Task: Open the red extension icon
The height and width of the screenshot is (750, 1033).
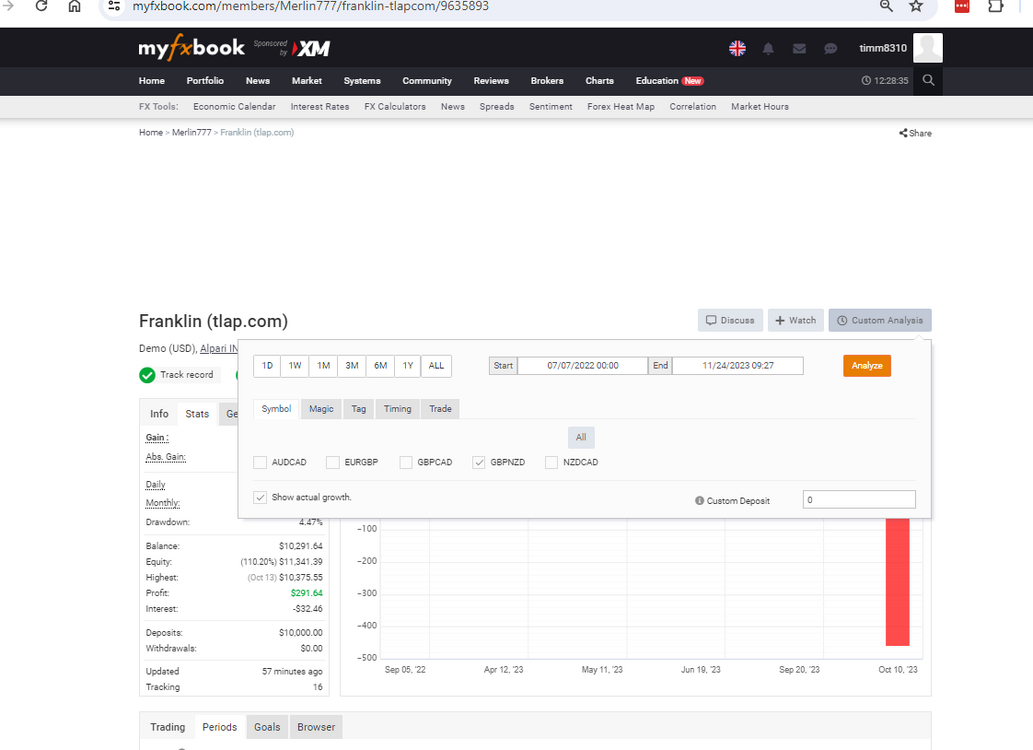Action: coord(962,6)
